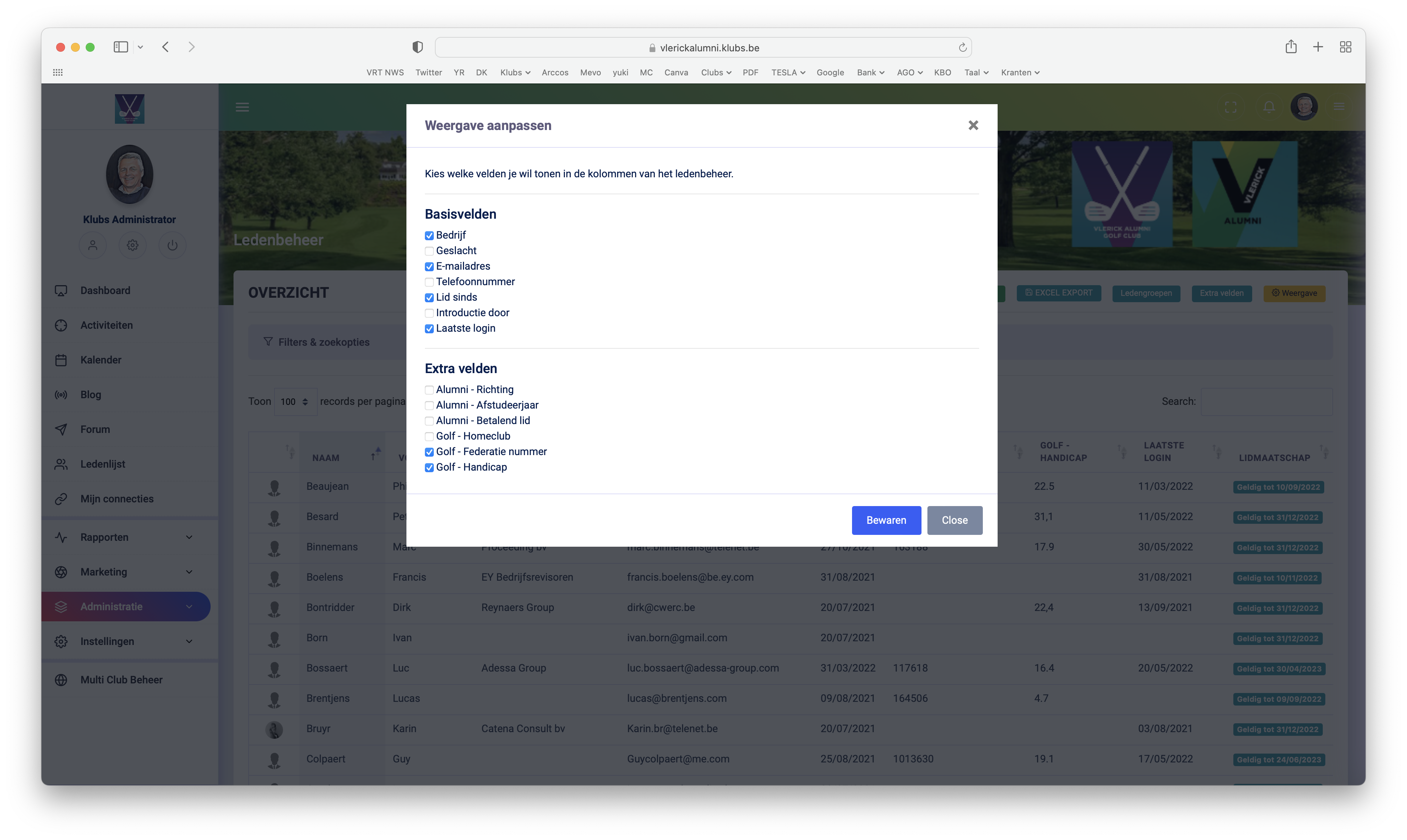The height and width of the screenshot is (840, 1407).
Task: Click the fullscreen toggle icon in header
Action: coord(1230,107)
